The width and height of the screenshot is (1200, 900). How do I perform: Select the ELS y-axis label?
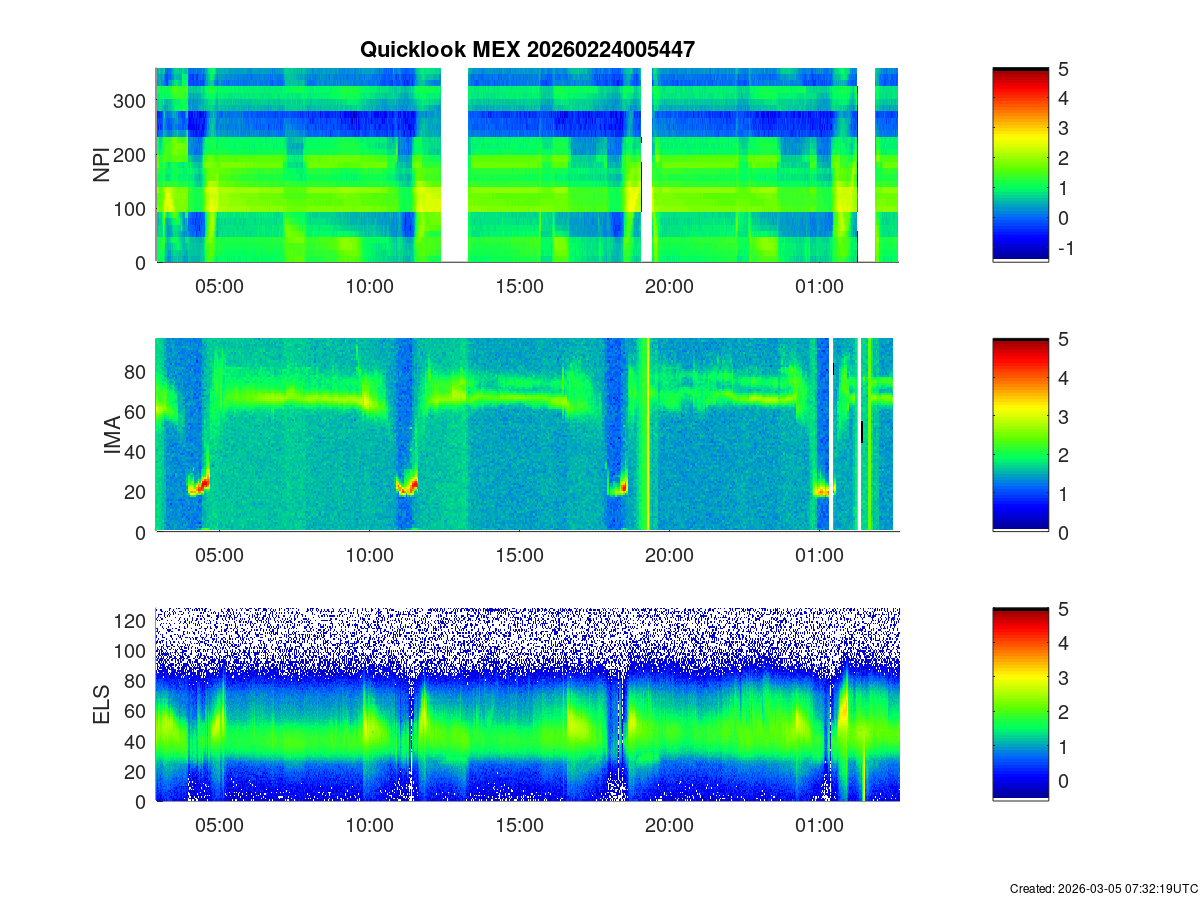coord(102,705)
